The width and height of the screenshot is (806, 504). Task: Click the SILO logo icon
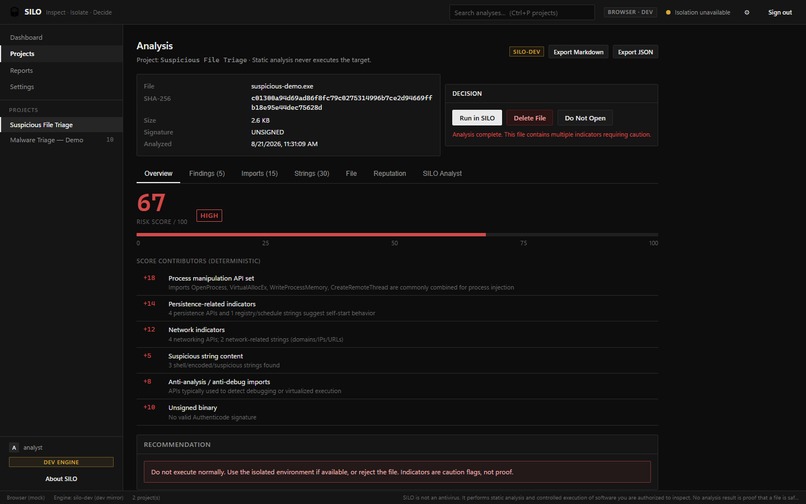click(15, 12)
